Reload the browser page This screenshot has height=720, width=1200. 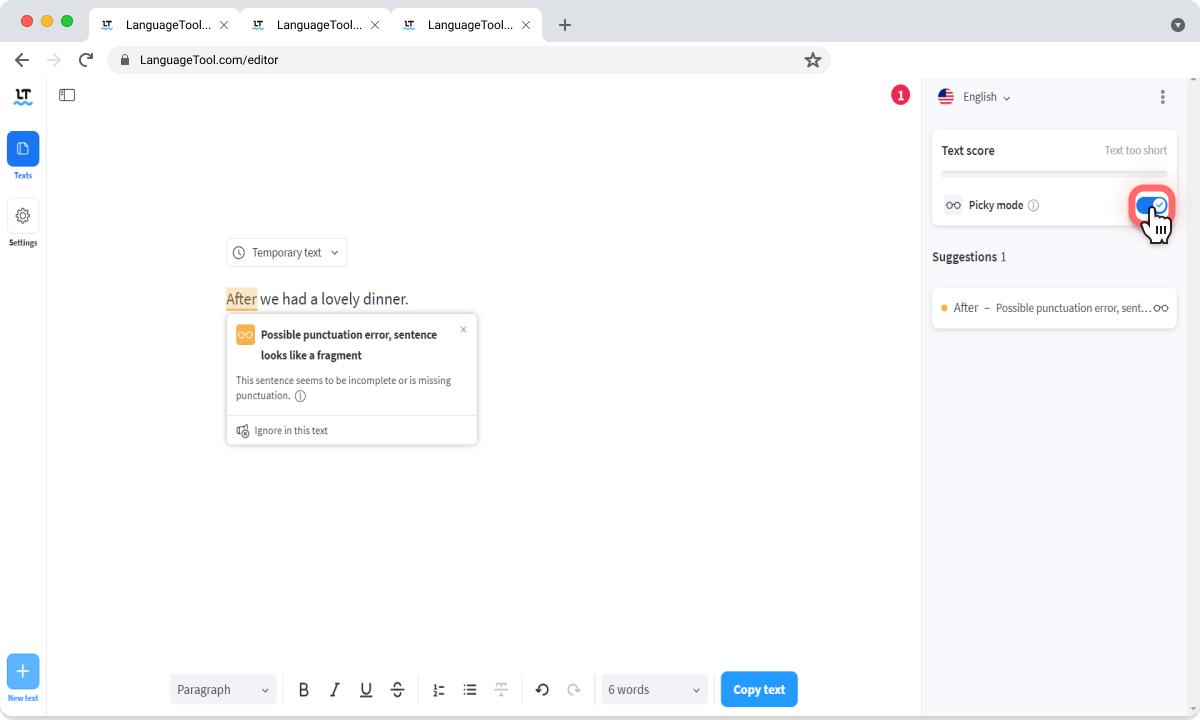point(86,60)
